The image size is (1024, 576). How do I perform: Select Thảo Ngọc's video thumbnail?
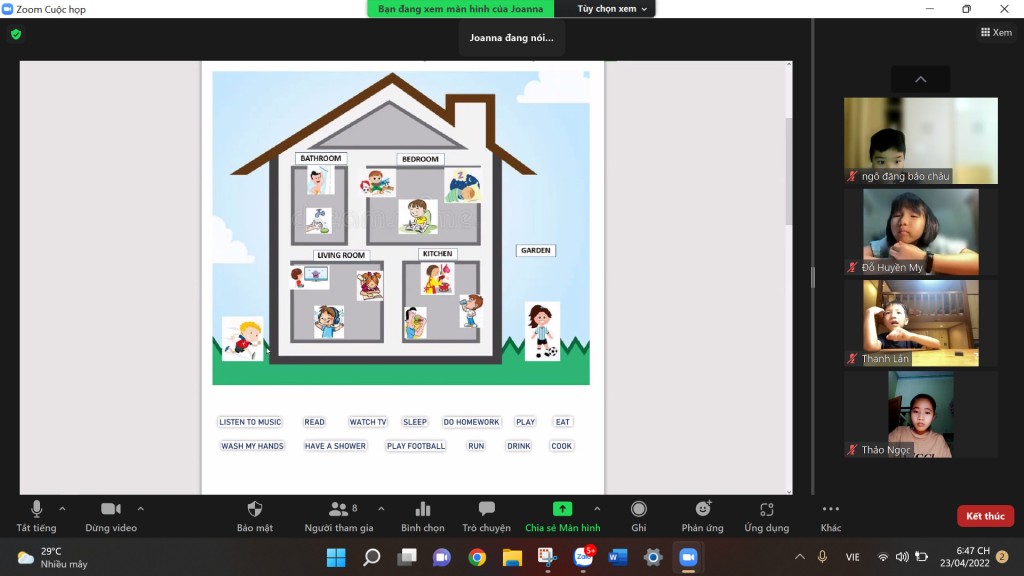920,414
